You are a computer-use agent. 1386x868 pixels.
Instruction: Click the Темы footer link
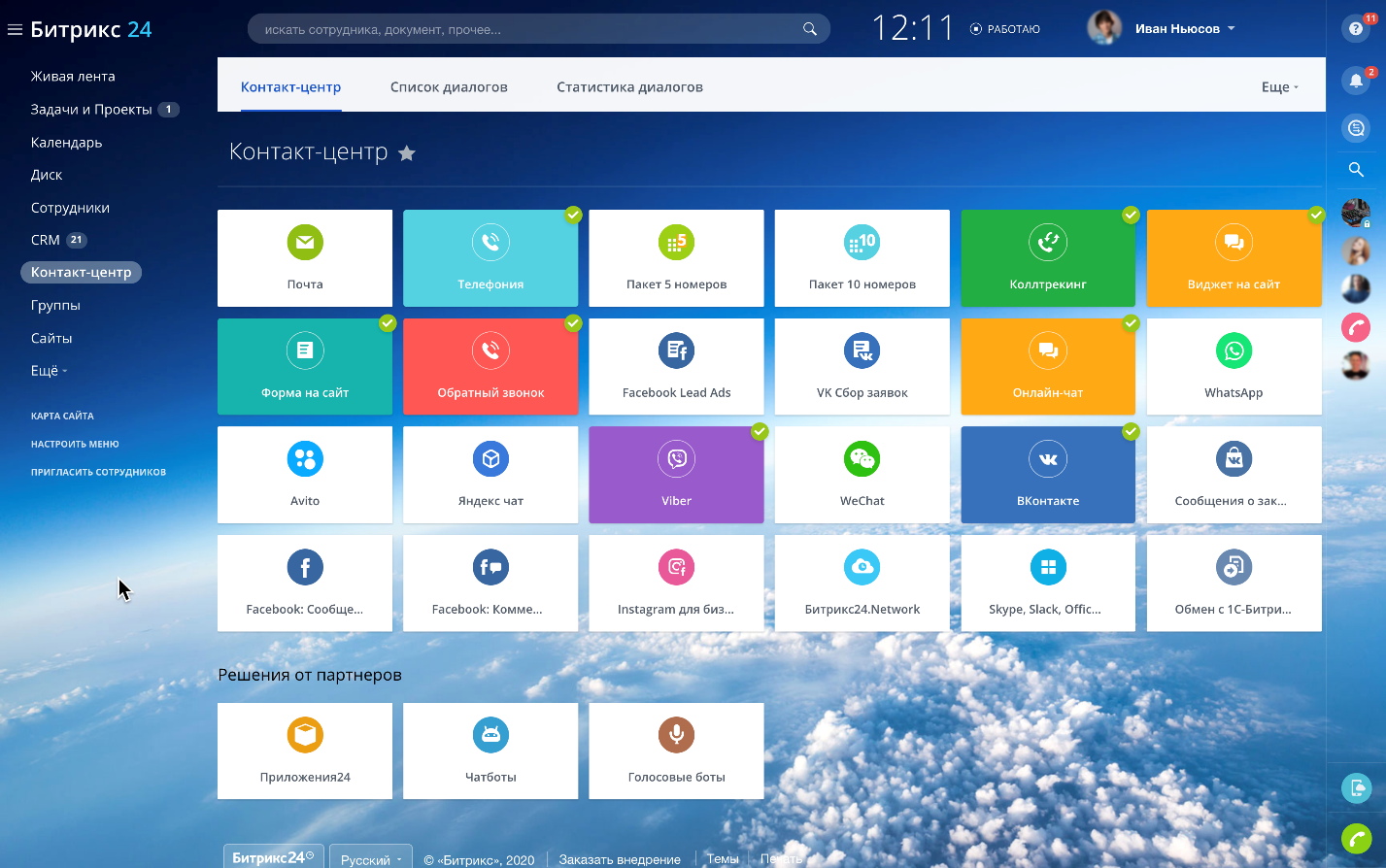point(723,859)
